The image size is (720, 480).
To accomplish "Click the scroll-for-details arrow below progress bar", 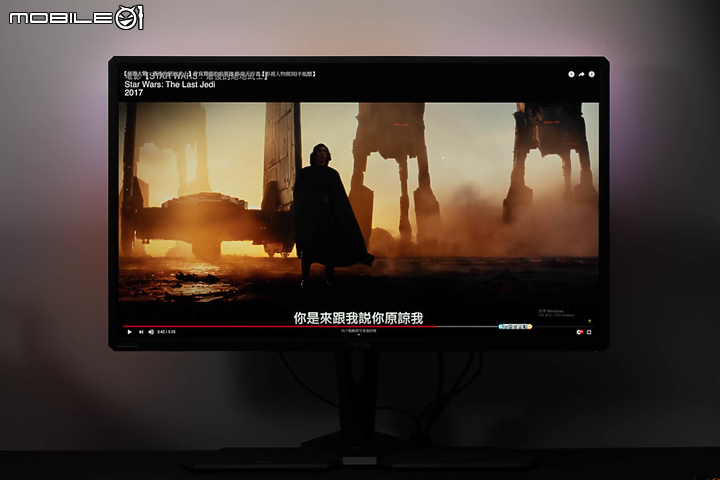I will click(359, 332).
